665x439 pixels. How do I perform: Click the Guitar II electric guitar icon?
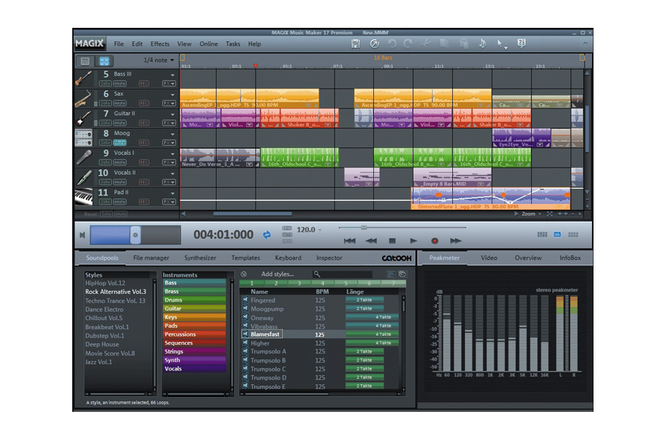click(84, 118)
